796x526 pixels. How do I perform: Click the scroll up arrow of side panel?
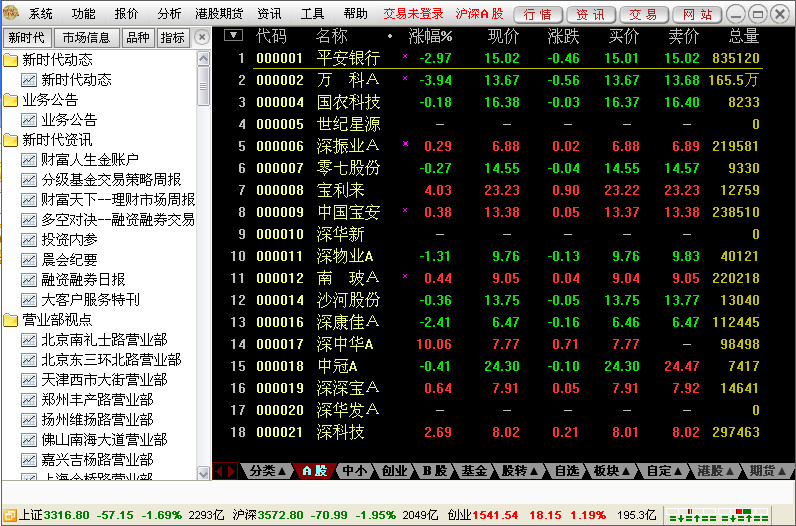pos(204,58)
